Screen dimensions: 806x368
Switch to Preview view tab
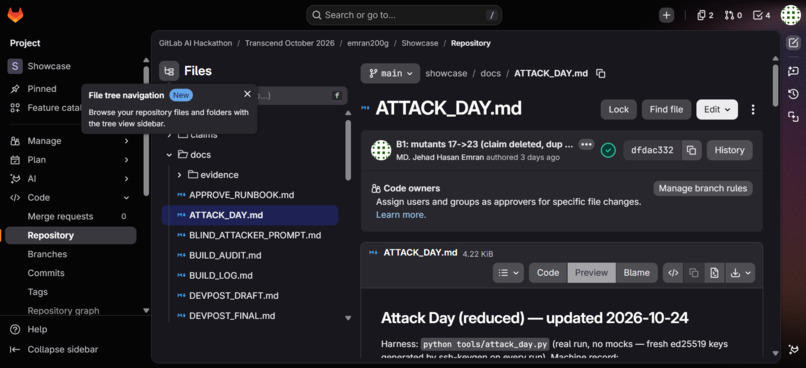click(x=591, y=273)
